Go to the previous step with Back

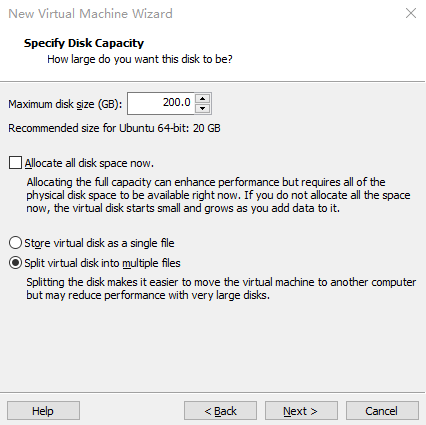coord(220,411)
